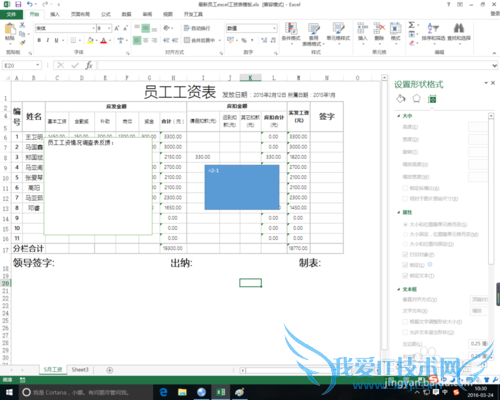
Task: Switch to the Developer tab
Action: [193, 14]
